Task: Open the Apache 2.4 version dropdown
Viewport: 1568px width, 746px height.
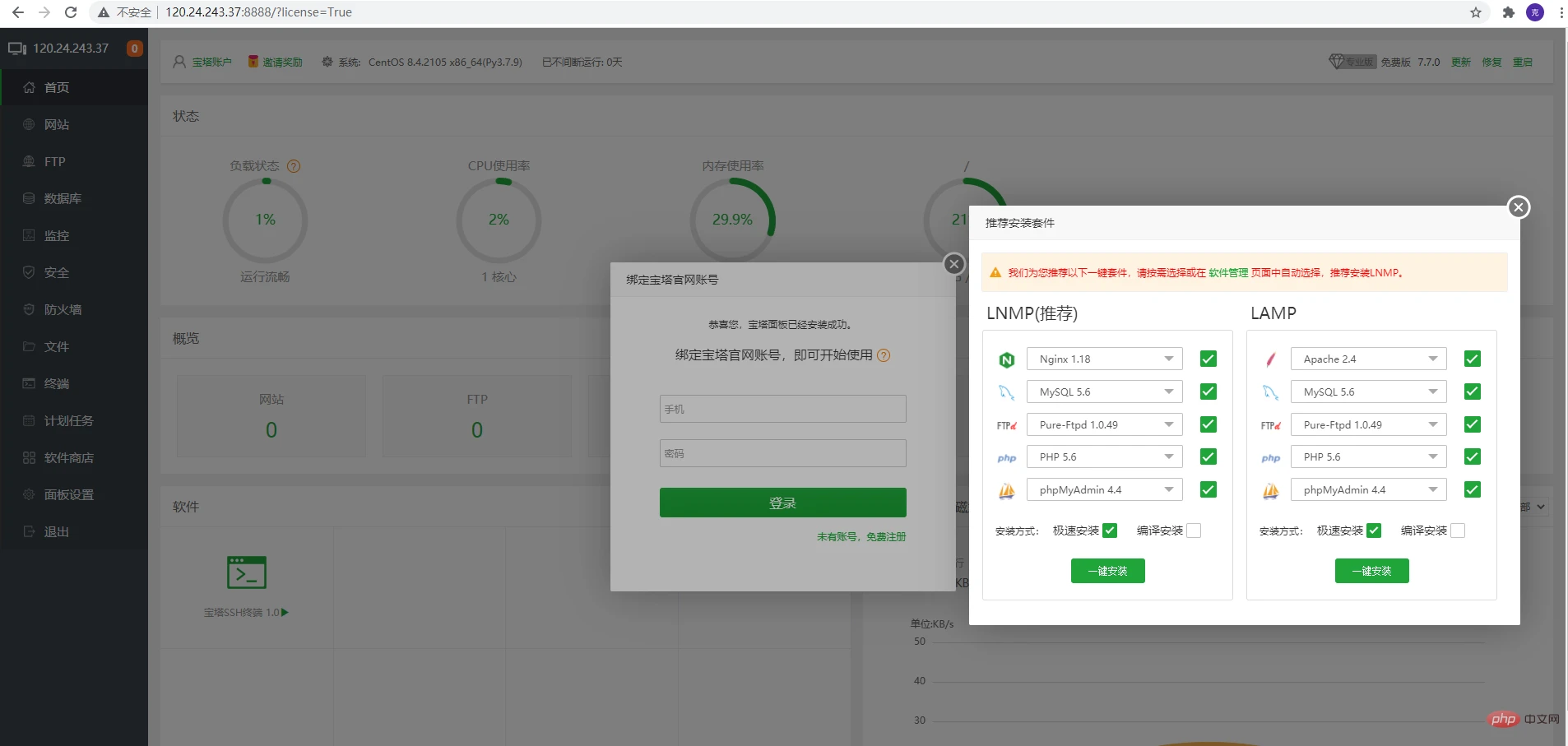Action: click(1369, 359)
